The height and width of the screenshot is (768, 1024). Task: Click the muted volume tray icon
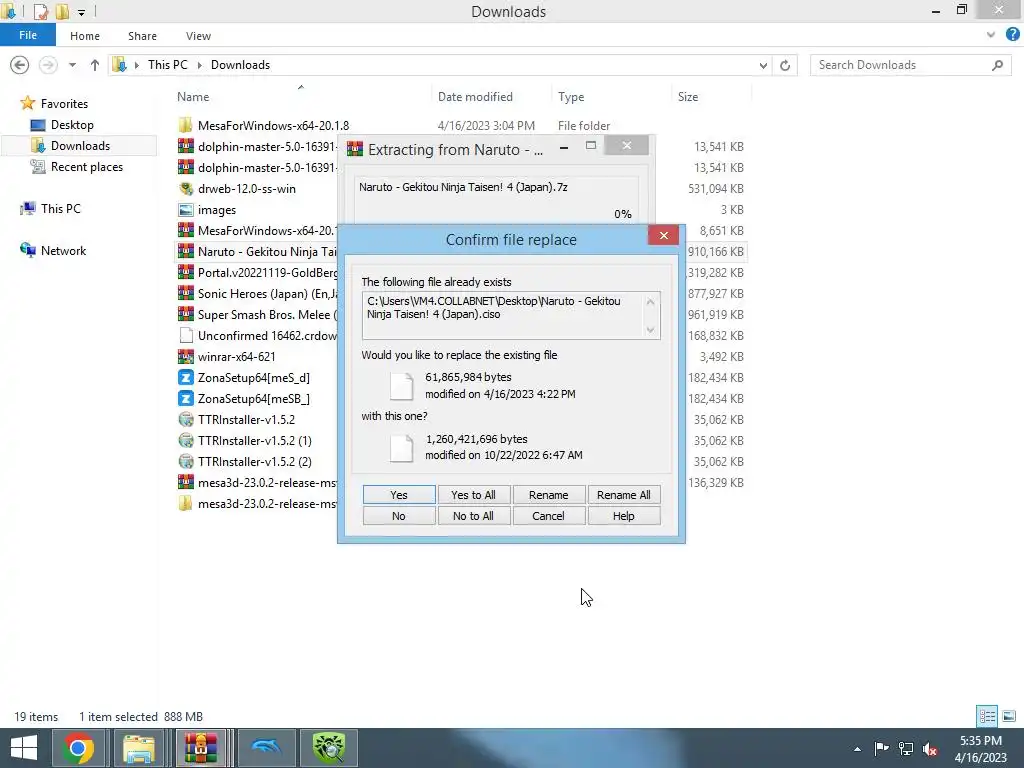coord(929,749)
